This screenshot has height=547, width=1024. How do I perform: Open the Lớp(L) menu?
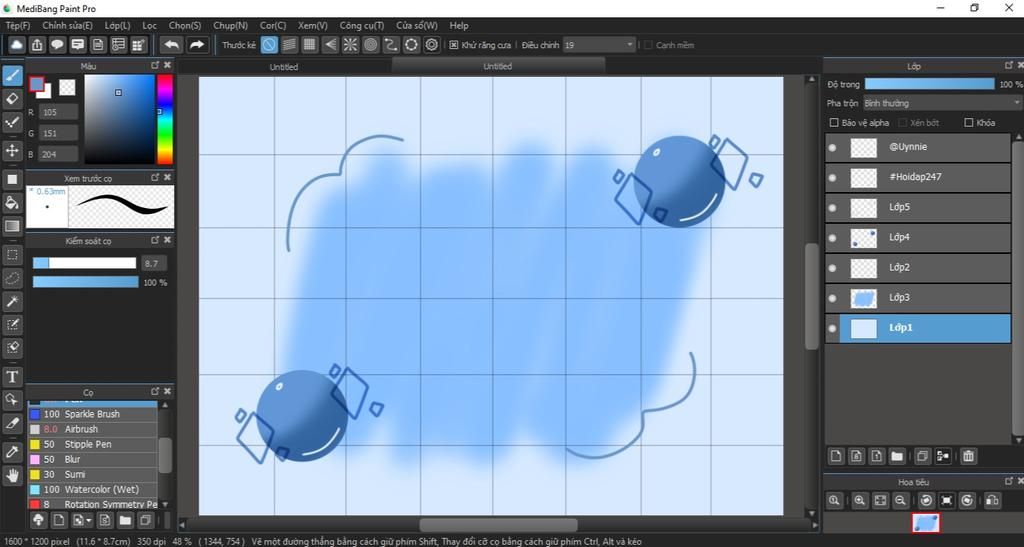coord(118,25)
